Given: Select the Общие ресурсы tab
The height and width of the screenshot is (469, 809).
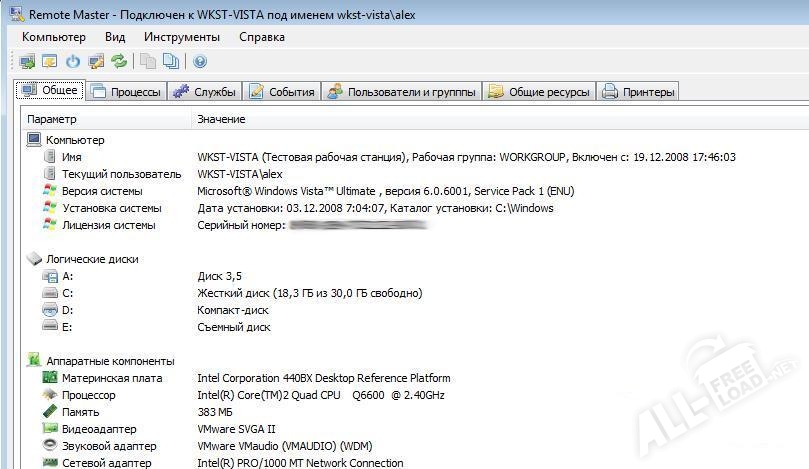Looking at the screenshot, I should [540, 92].
